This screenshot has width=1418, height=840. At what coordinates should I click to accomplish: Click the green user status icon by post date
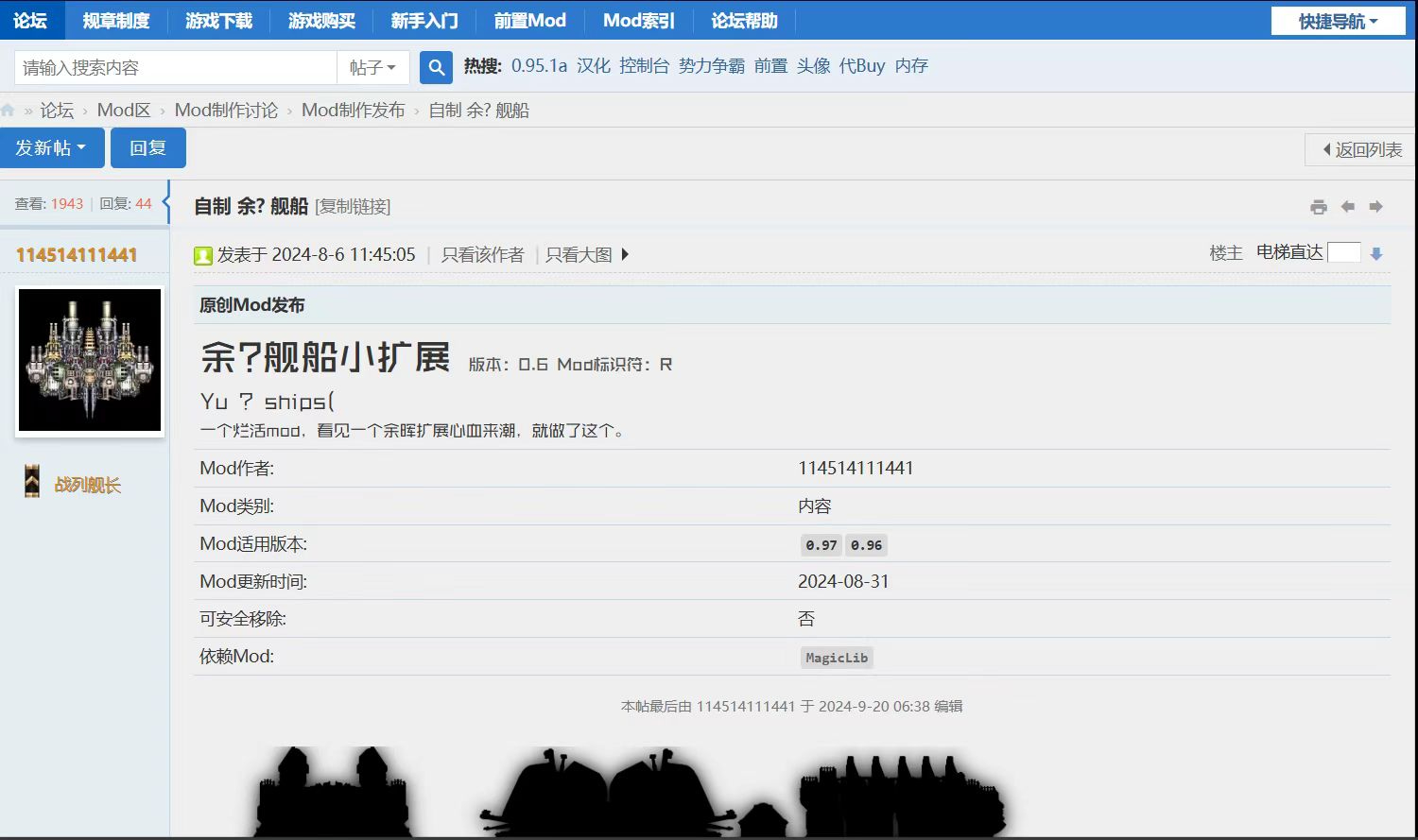tap(202, 255)
